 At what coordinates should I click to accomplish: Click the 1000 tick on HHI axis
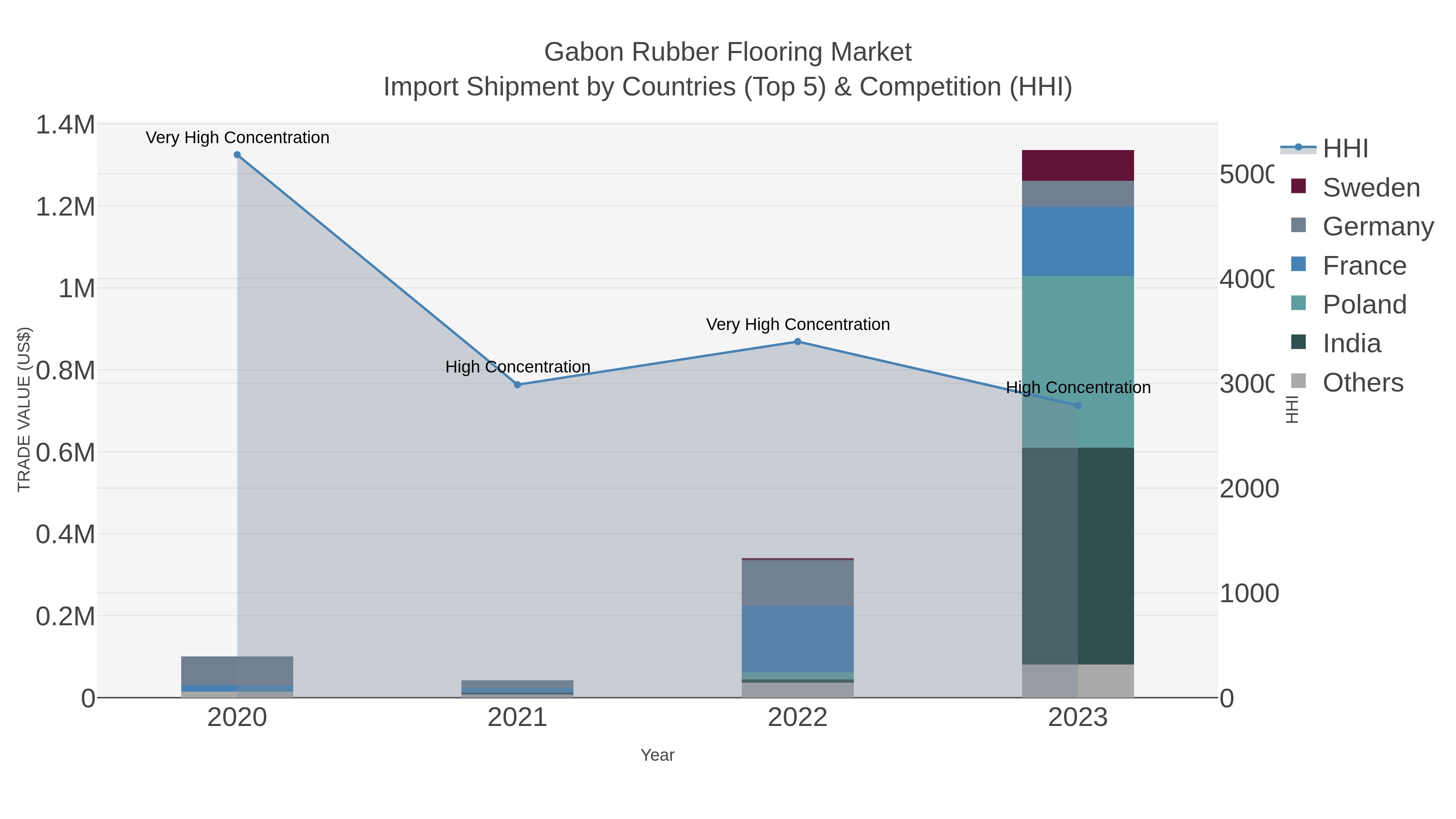tap(1249, 593)
